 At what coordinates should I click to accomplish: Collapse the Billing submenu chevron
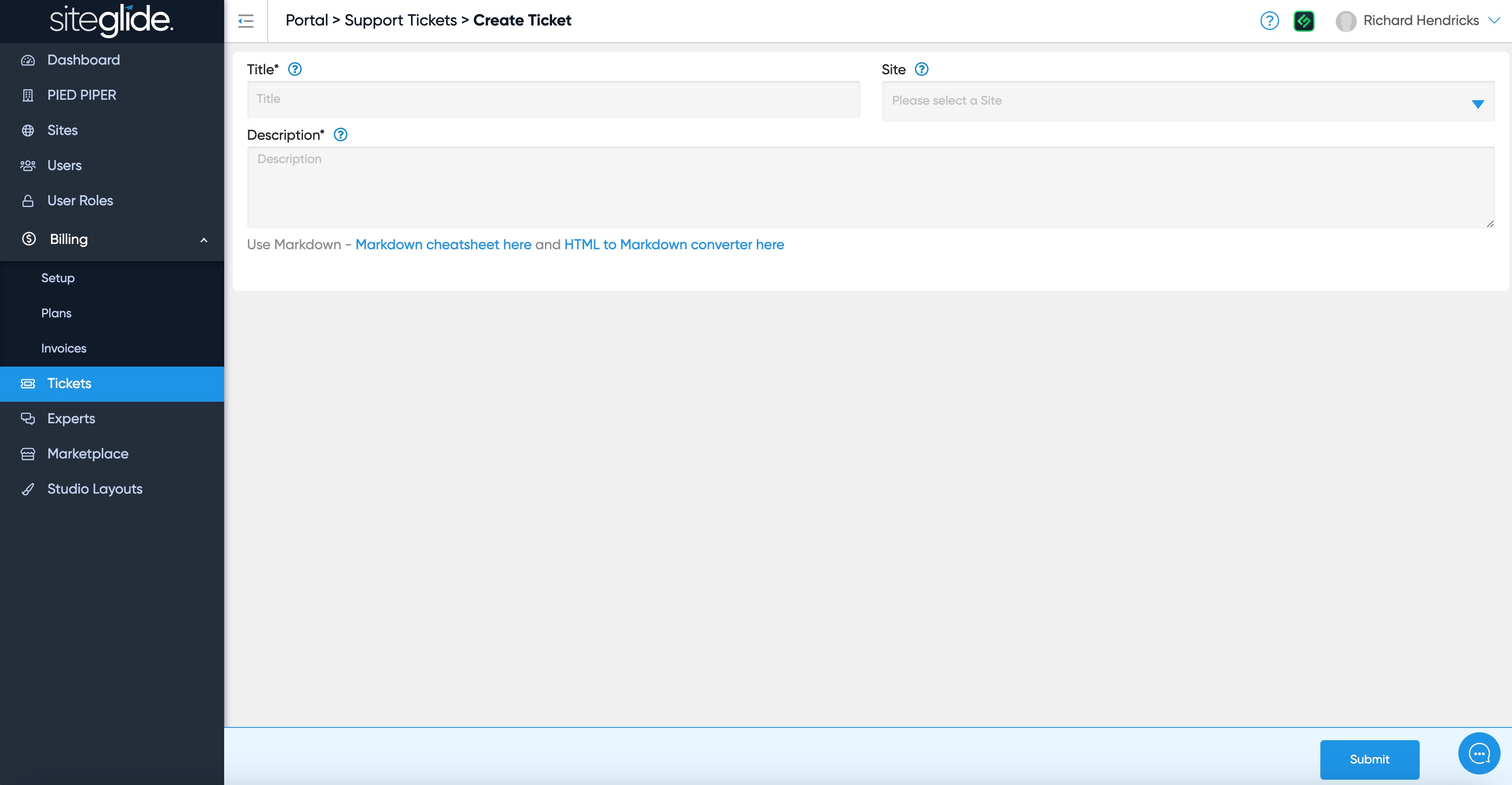coord(204,240)
